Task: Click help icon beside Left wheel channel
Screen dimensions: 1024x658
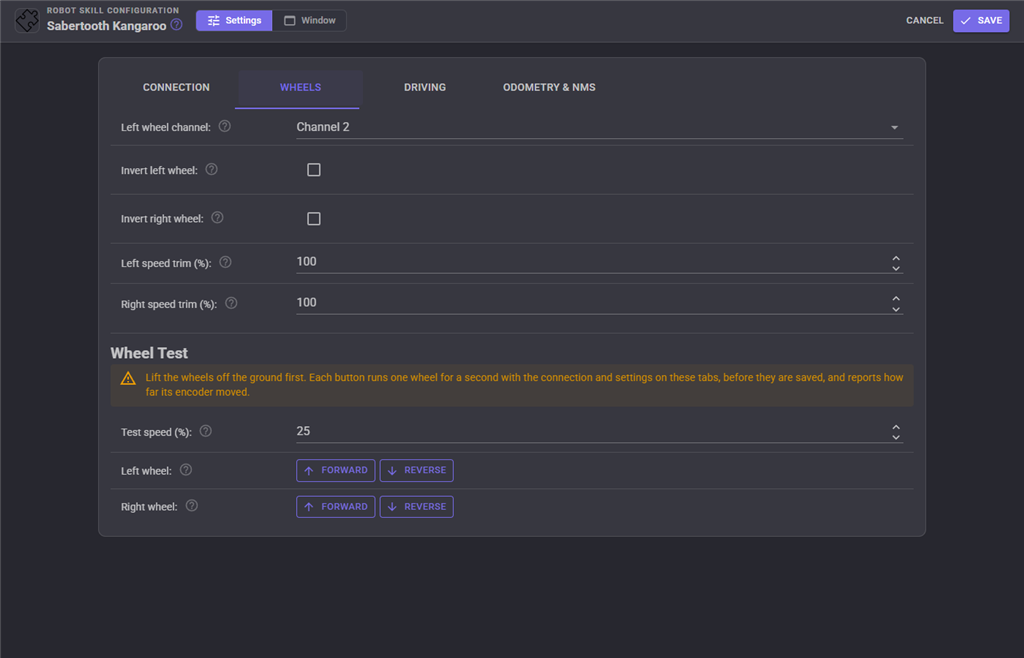Action: click(x=225, y=126)
